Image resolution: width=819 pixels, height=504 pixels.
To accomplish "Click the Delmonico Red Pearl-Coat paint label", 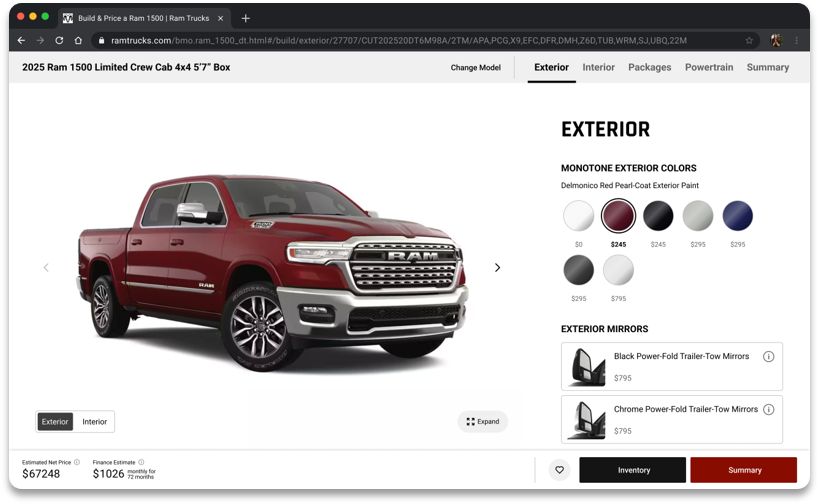I will click(629, 185).
